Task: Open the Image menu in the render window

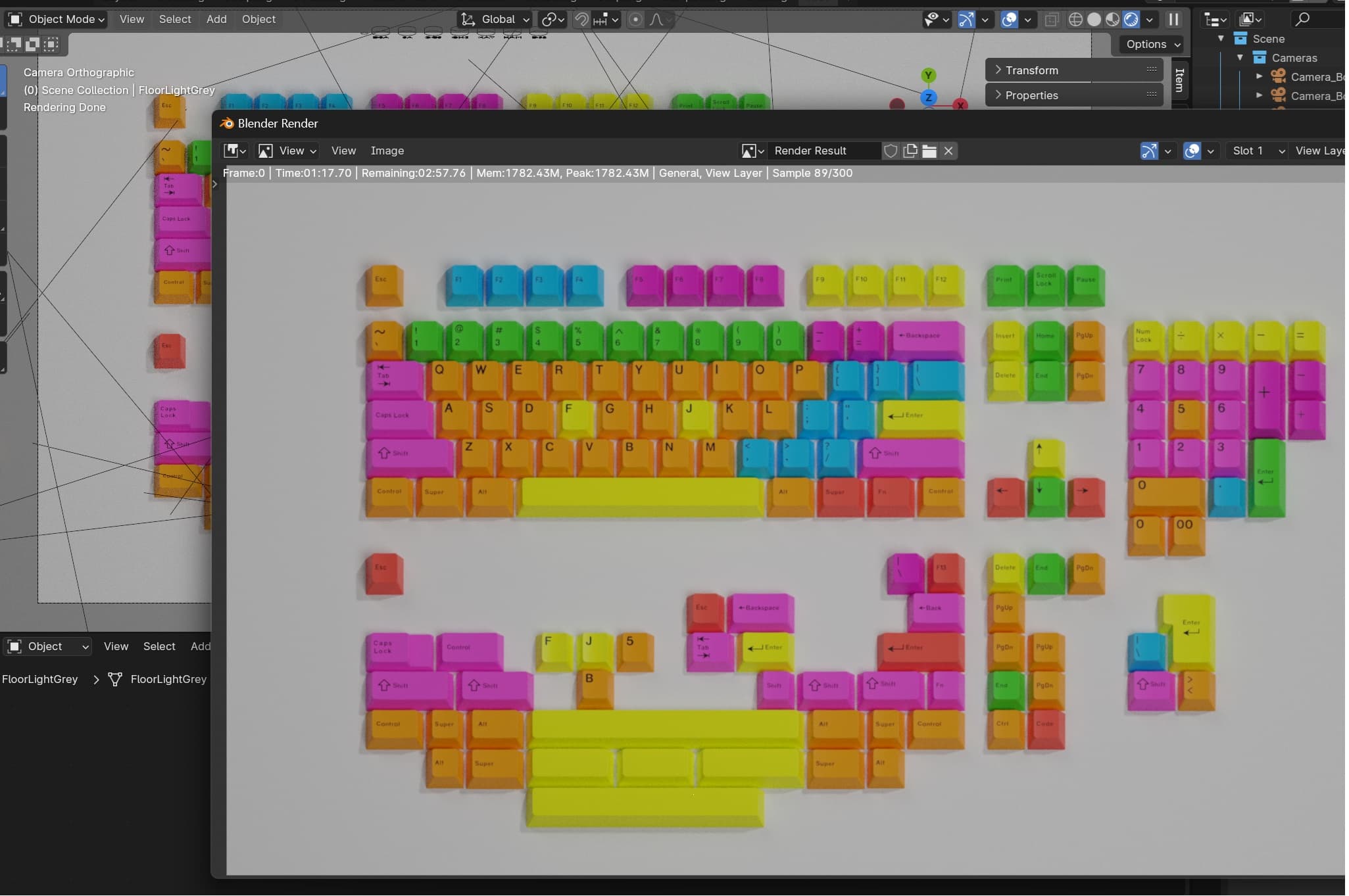Action: coord(387,151)
